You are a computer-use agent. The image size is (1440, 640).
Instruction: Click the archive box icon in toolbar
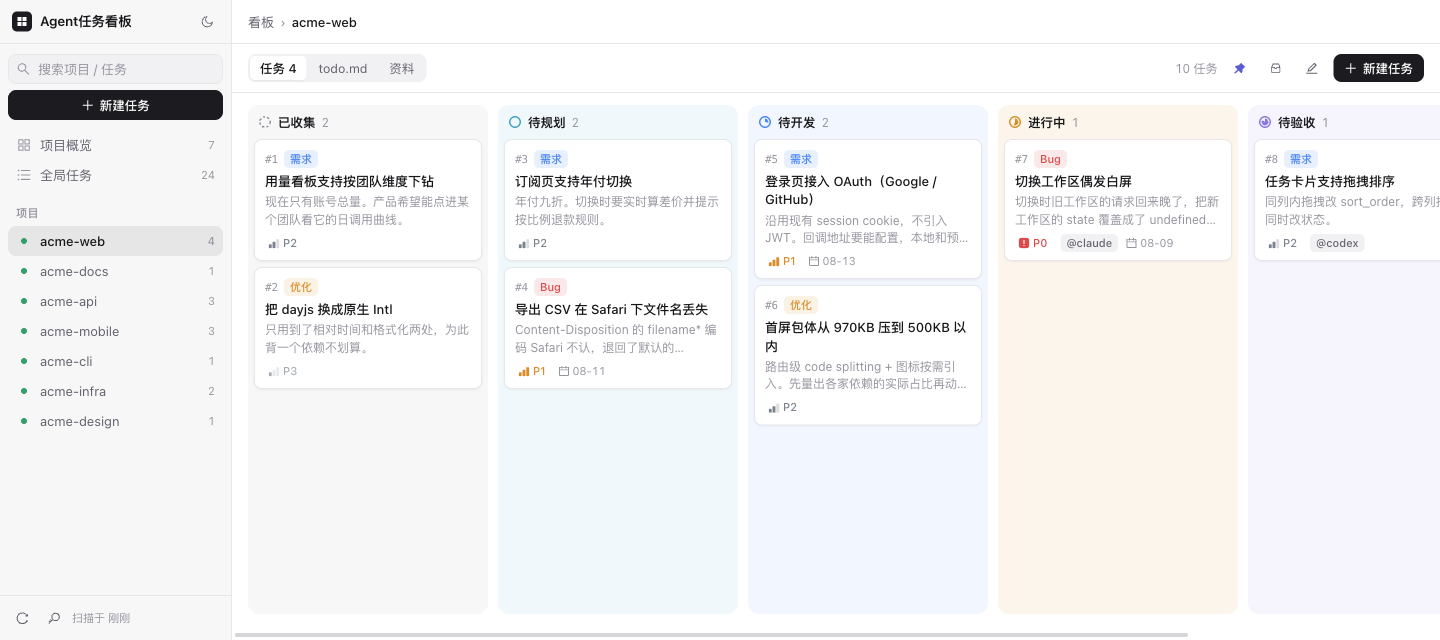(x=1276, y=68)
